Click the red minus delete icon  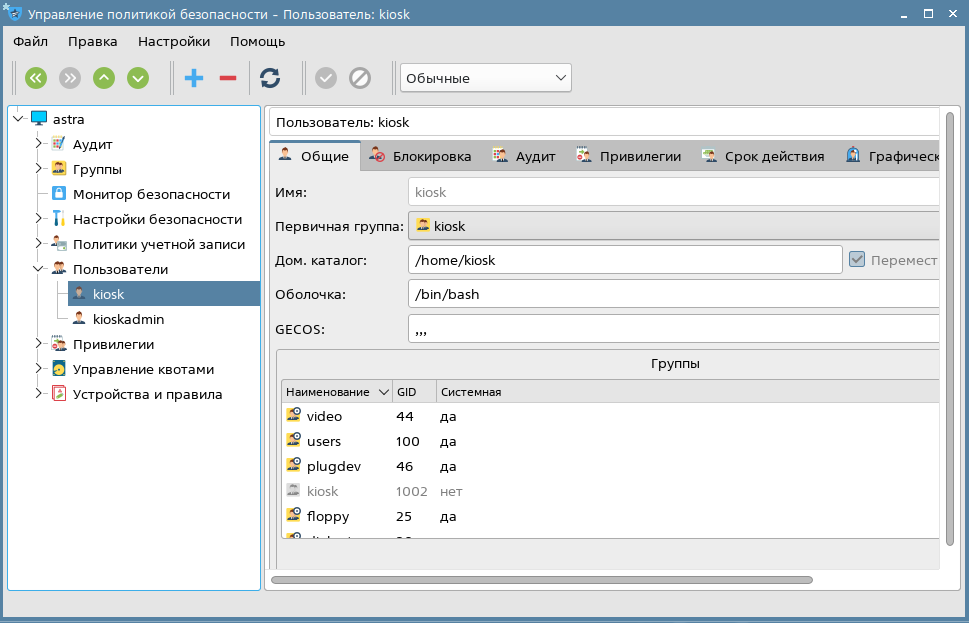pos(228,78)
